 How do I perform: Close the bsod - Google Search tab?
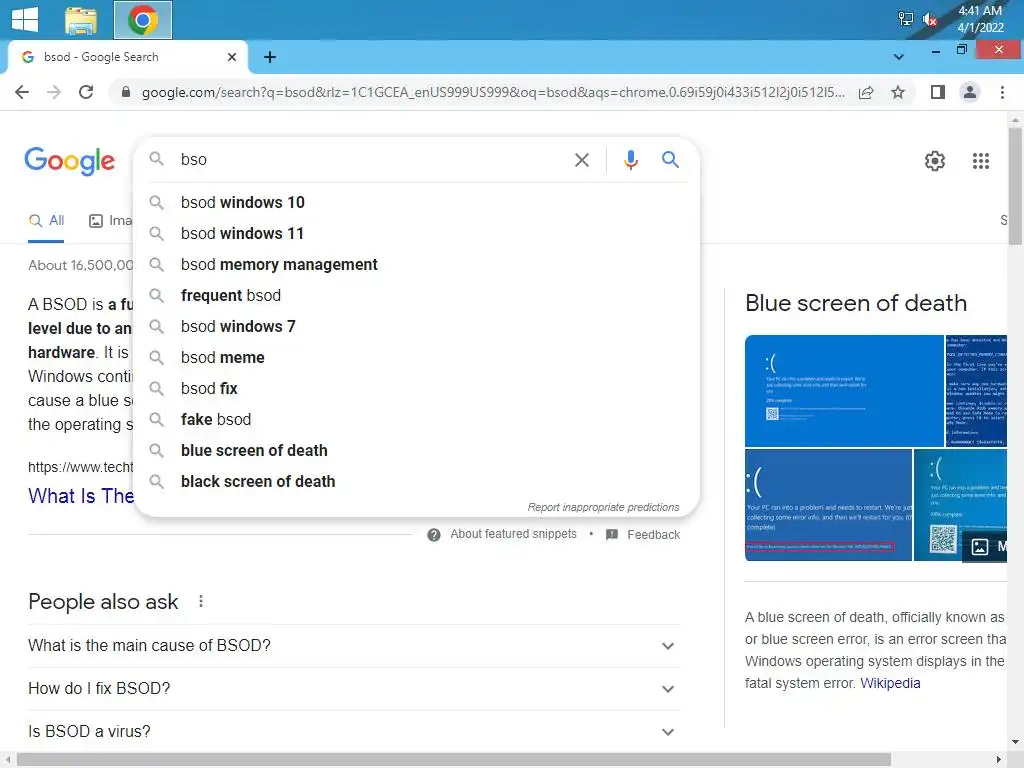(x=232, y=57)
